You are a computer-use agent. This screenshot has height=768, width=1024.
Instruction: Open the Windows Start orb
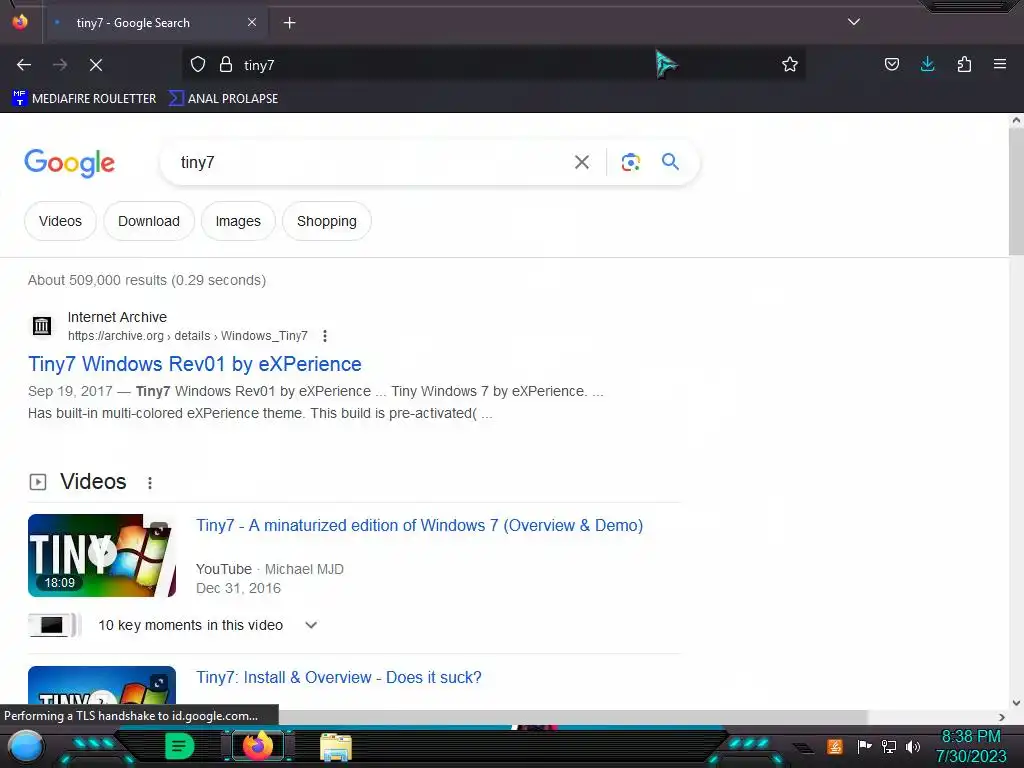26,746
